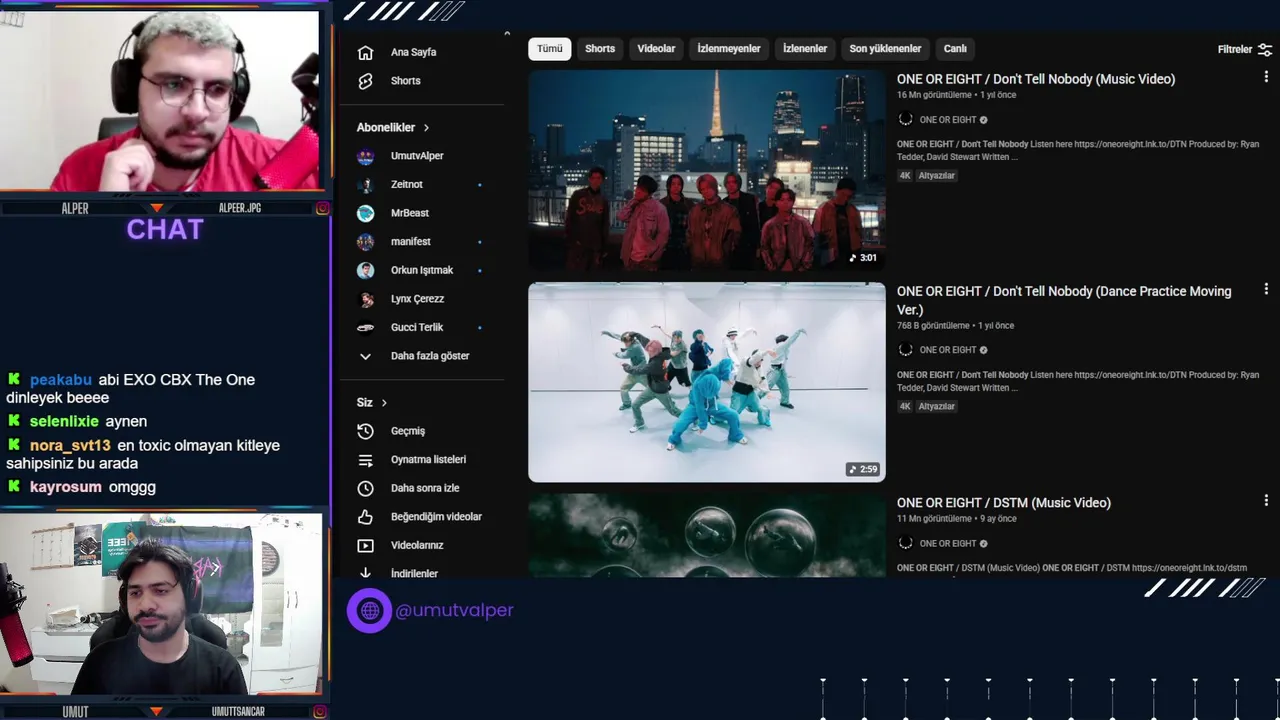Open the Ana Sayfa home icon
Image resolution: width=1280 pixels, height=720 pixels.
[365, 52]
